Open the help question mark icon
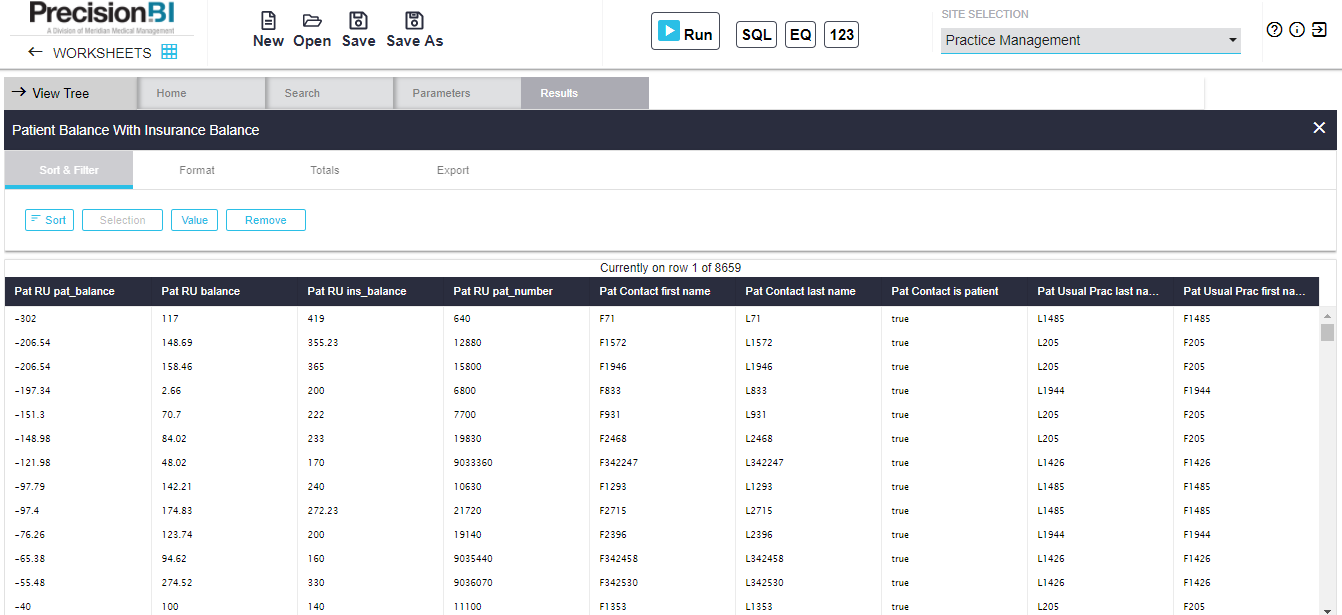 pyautogui.click(x=1274, y=30)
